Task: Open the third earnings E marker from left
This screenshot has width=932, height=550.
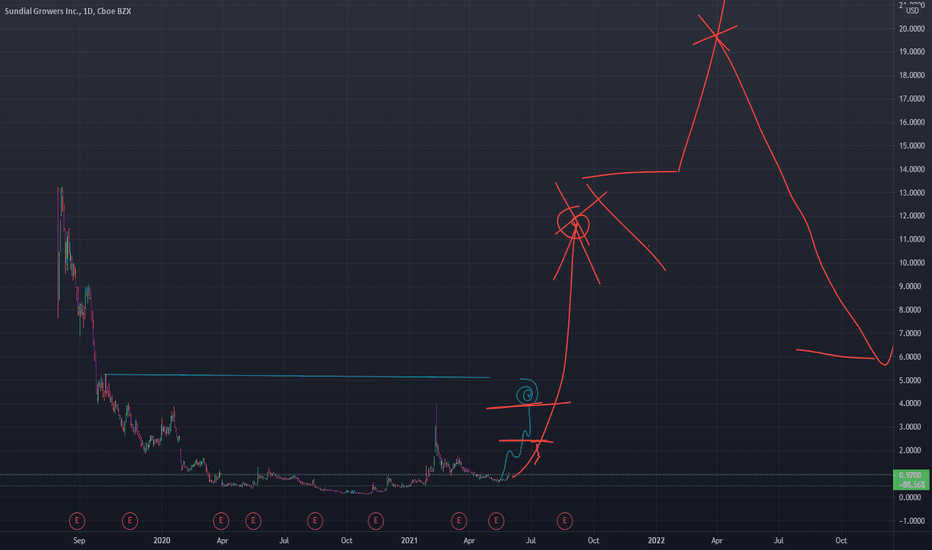Action: pyautogui.click(x=221, y=521)
